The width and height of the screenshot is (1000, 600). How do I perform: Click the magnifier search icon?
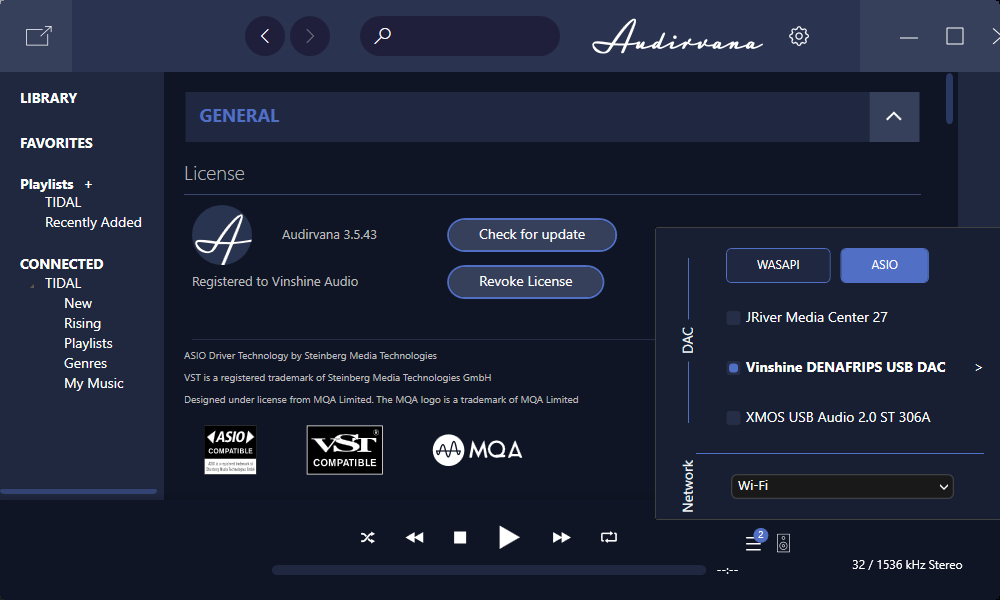(x=383, y=36)
